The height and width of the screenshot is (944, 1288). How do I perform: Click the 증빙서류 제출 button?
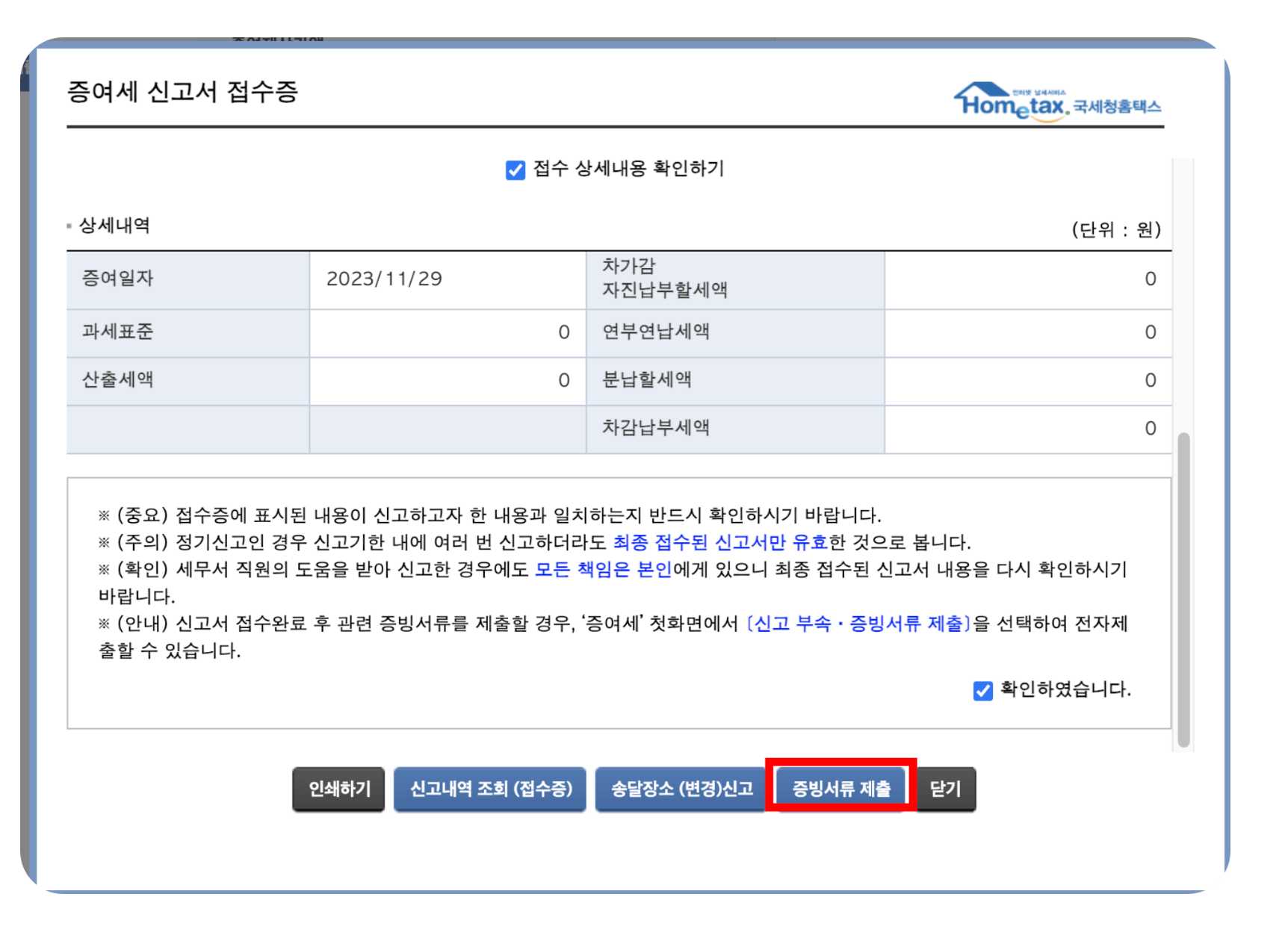pos(841,789)
